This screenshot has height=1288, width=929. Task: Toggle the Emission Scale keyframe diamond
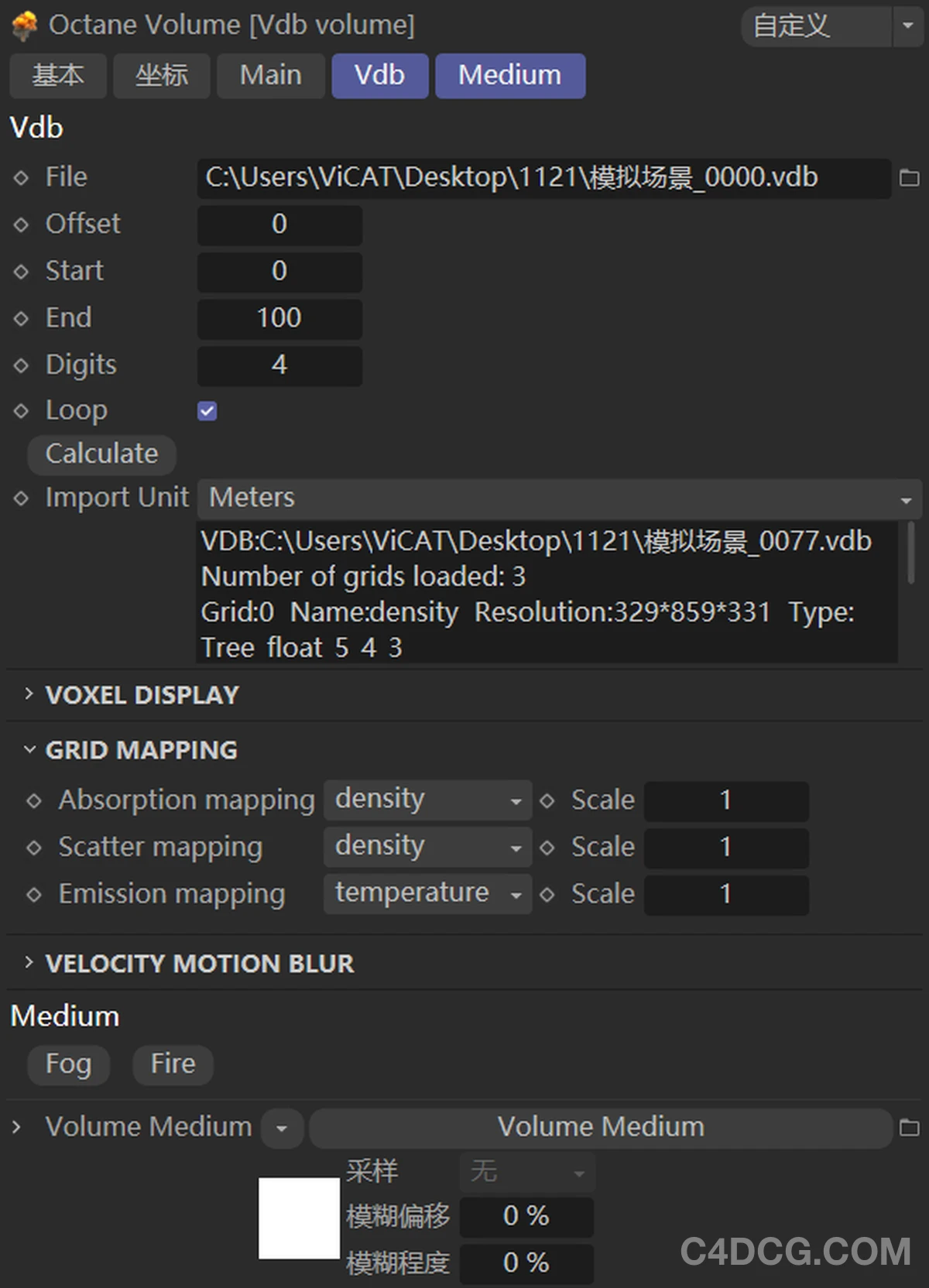[547, 896]
